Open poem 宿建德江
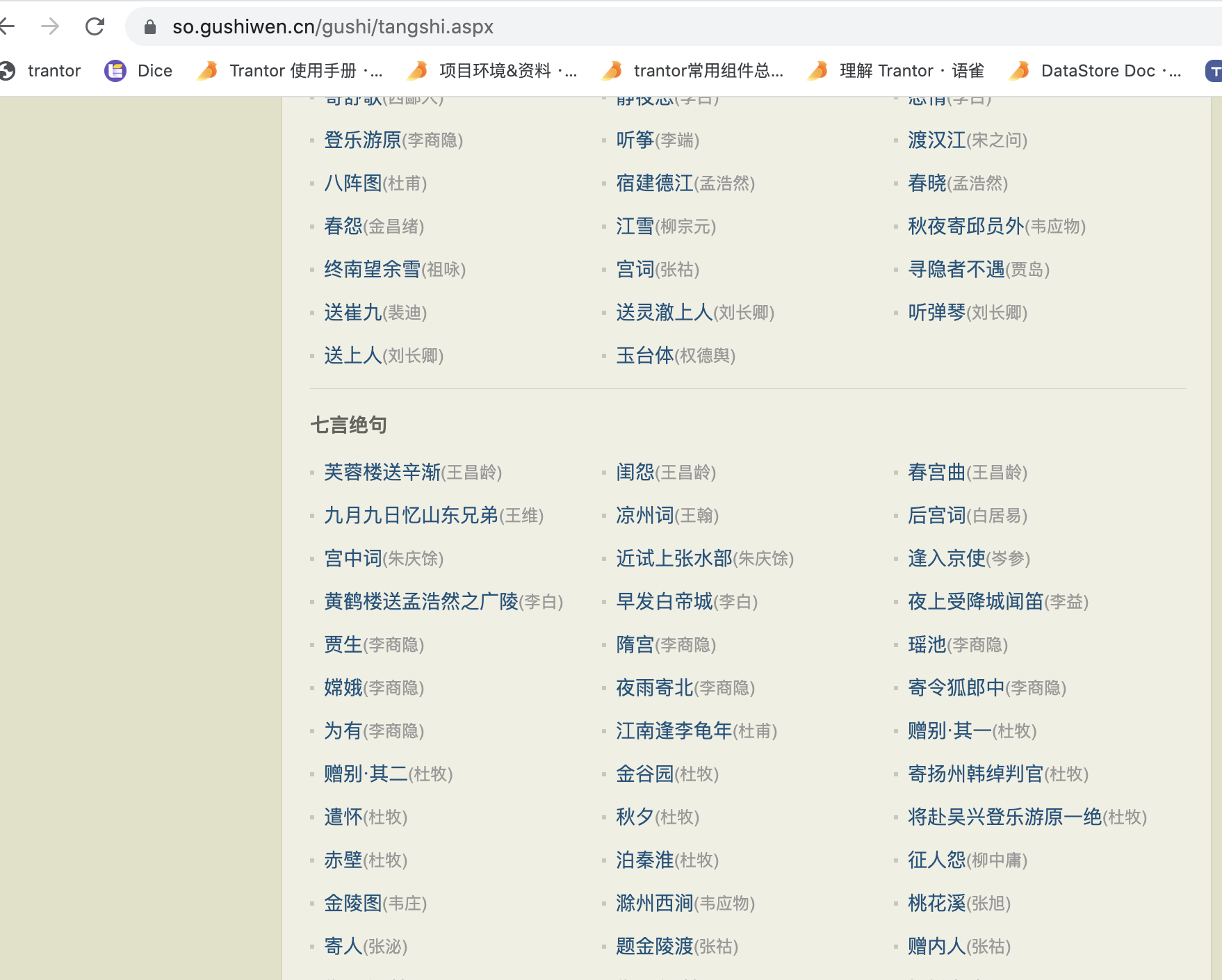 point(655,183)
